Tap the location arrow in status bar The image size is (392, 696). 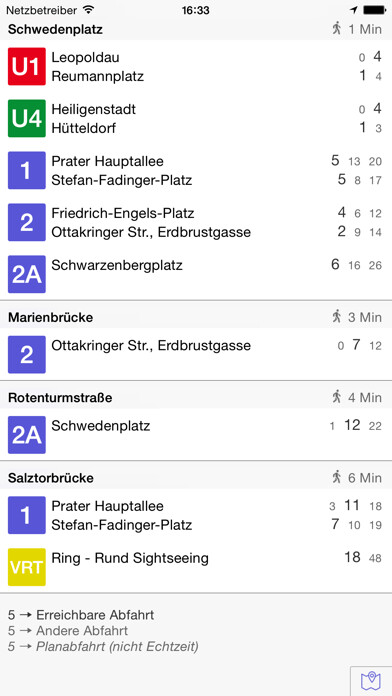353,10
